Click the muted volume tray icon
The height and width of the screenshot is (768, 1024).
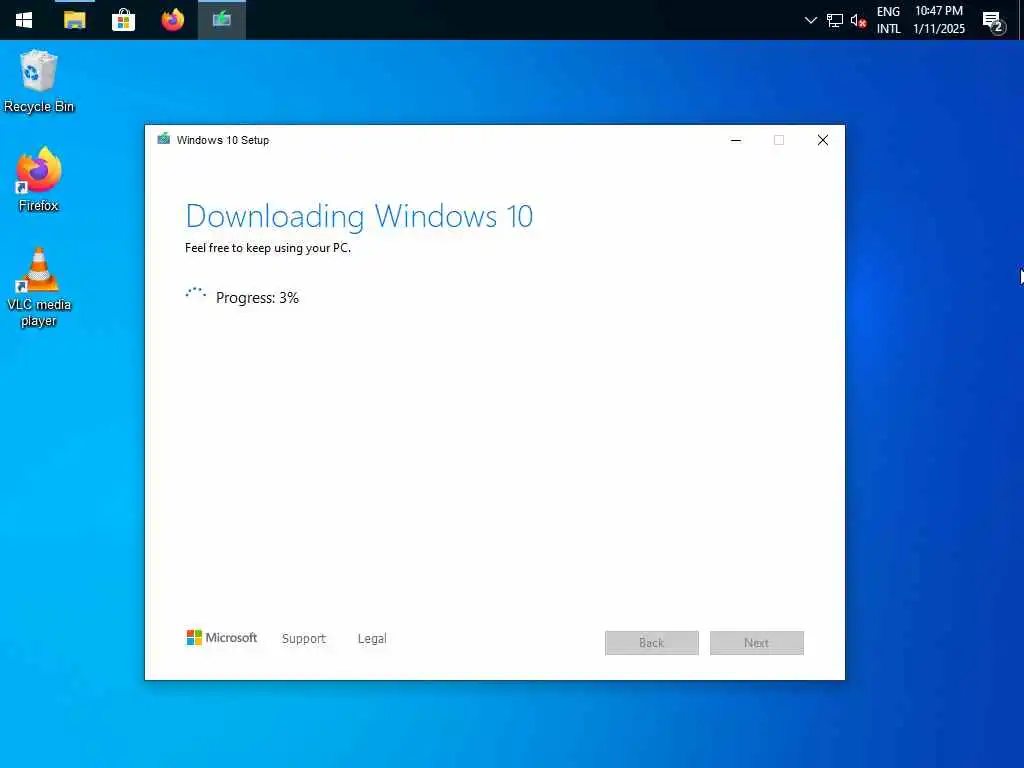click(858, 21)
